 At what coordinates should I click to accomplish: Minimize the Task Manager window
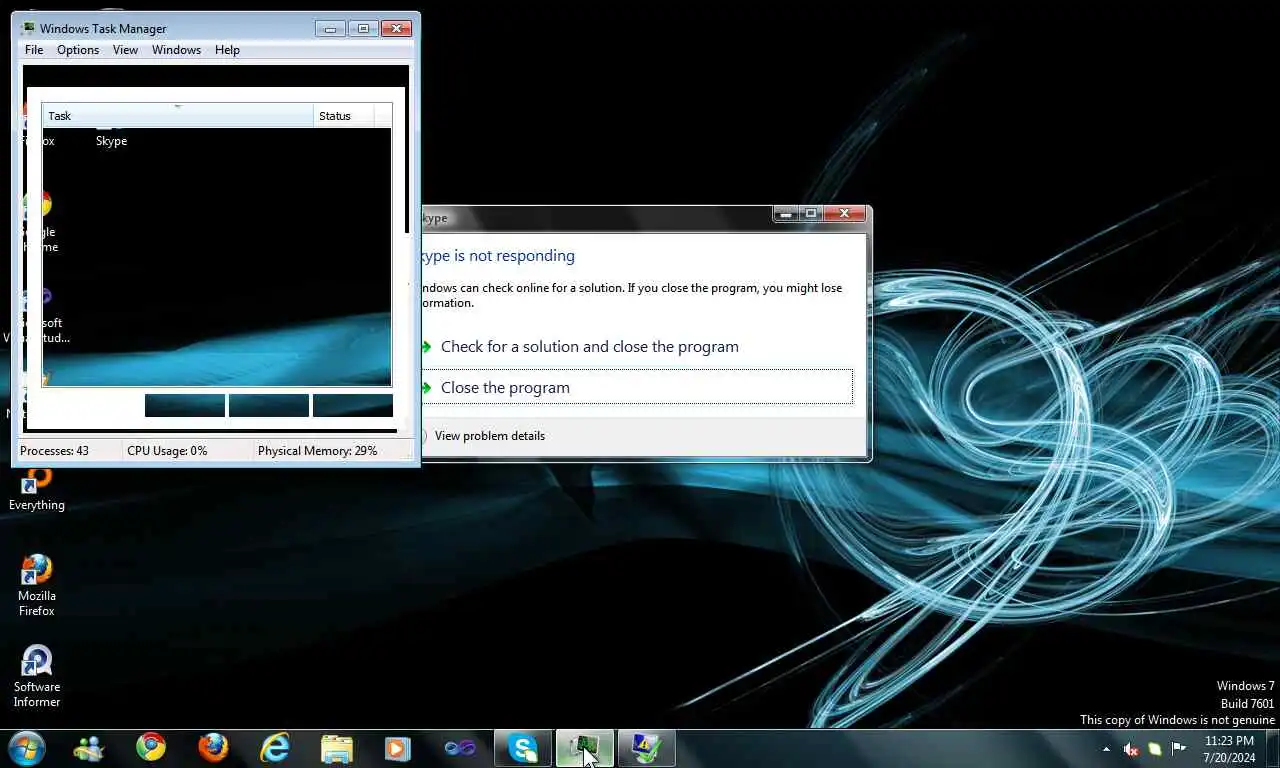click(330, 28)
